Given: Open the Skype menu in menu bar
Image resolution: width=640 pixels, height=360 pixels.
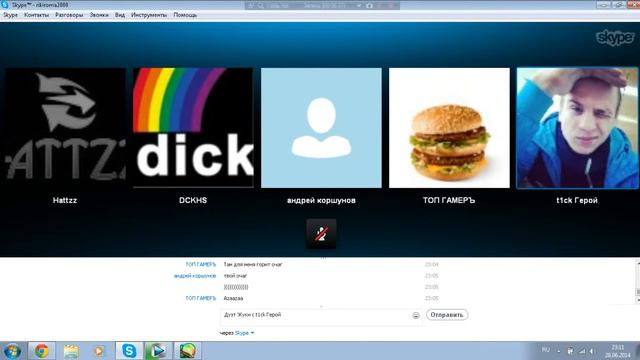Looking at the screenshot, I should coord(10,15).
